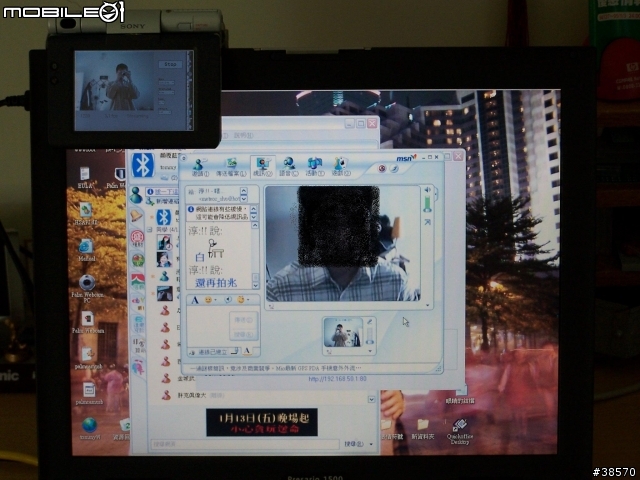Image resolution: width=640 pixels, height=480 pixels.
Task: Click the Send Files (傳送檔案) toolbar icon
Action: coord(231,167)
